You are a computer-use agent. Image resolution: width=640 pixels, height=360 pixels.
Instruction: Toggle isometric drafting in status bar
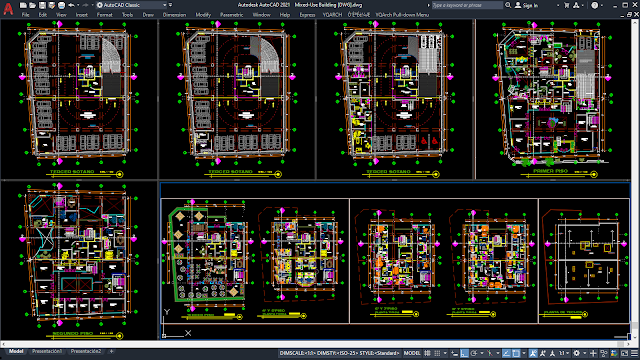[x=490, y=353]
